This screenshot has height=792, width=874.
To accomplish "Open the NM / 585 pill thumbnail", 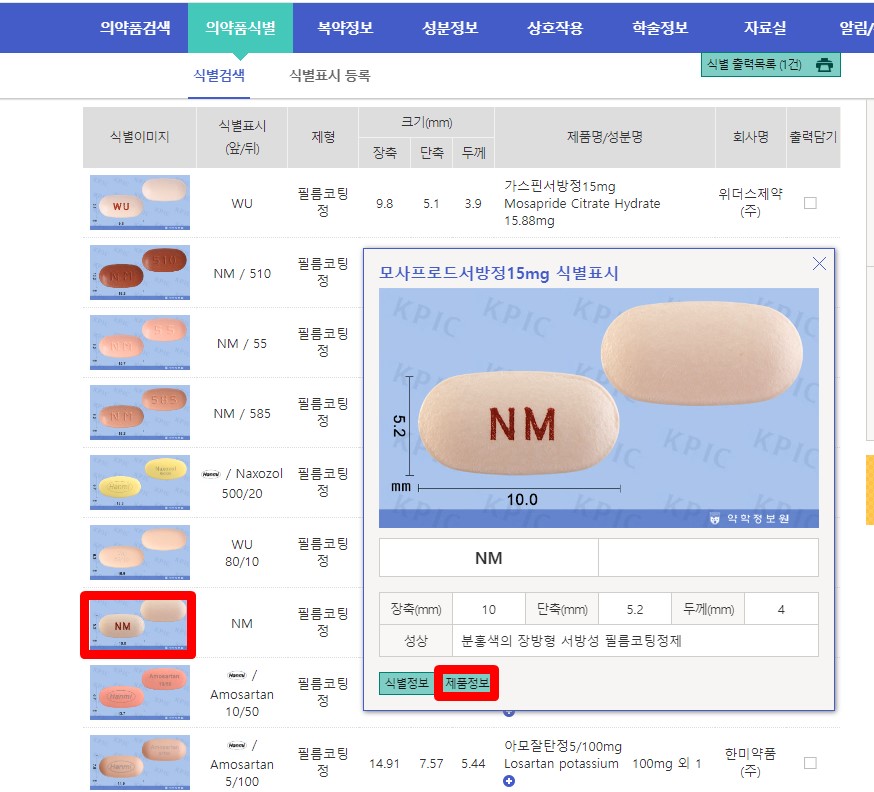I will pos(140,412).
